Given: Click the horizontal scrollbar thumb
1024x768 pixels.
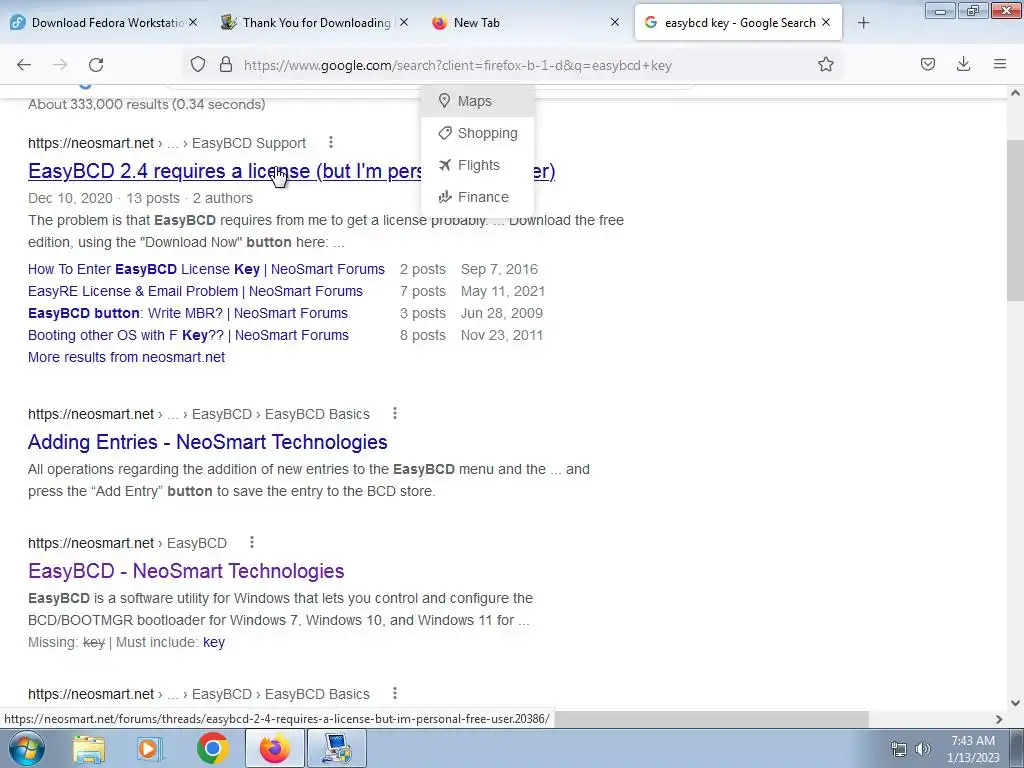Looking at the screenshot, I should click(711, 719).
